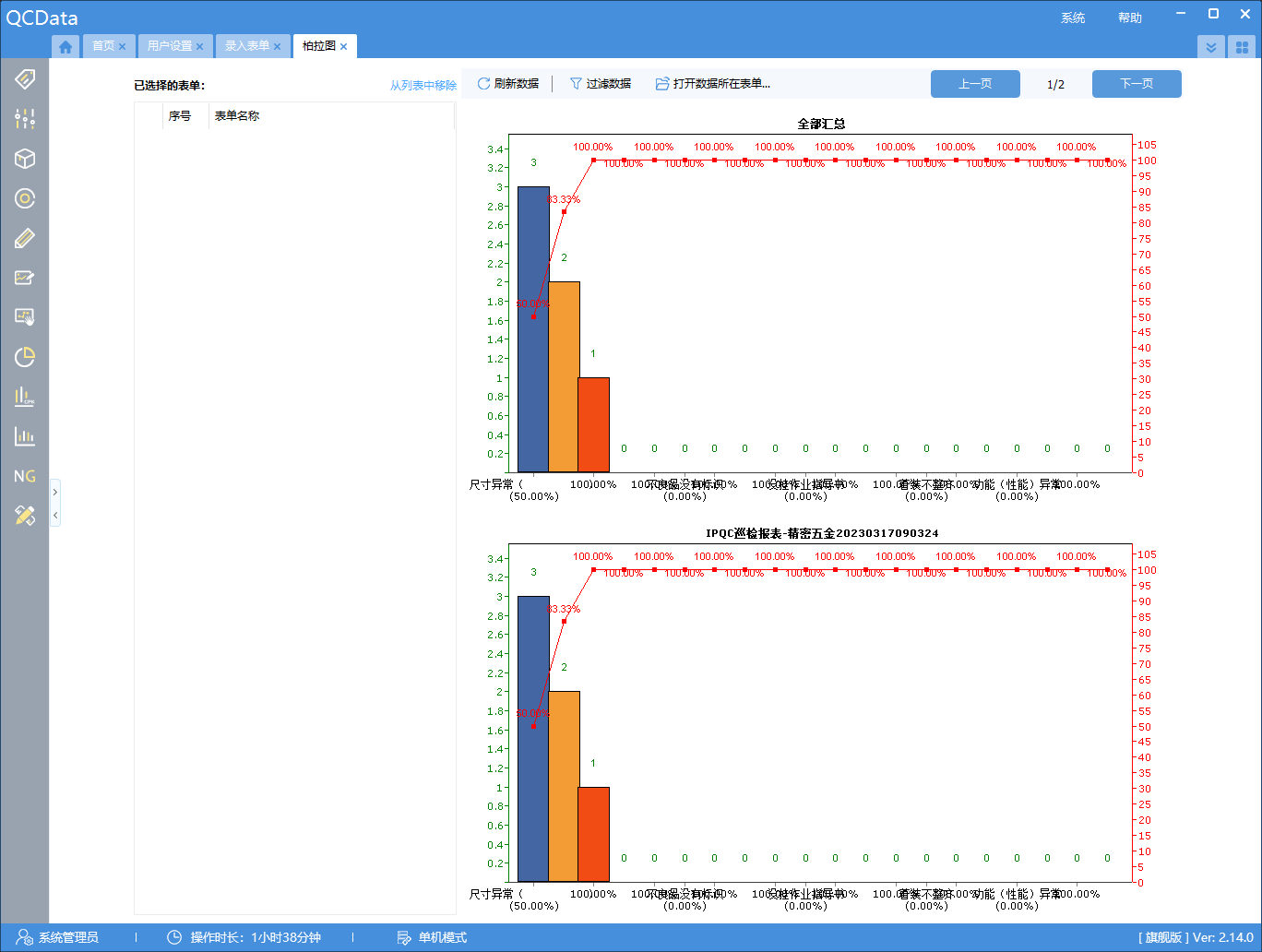Click the 下一页 button
The height and width of the screenshot is (952, 1262).
point(1136,84)
